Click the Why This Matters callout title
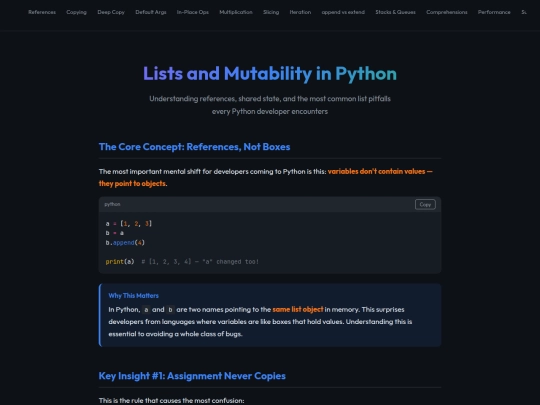540x405 pixels. pyautogui.click(x=134, y=295)
